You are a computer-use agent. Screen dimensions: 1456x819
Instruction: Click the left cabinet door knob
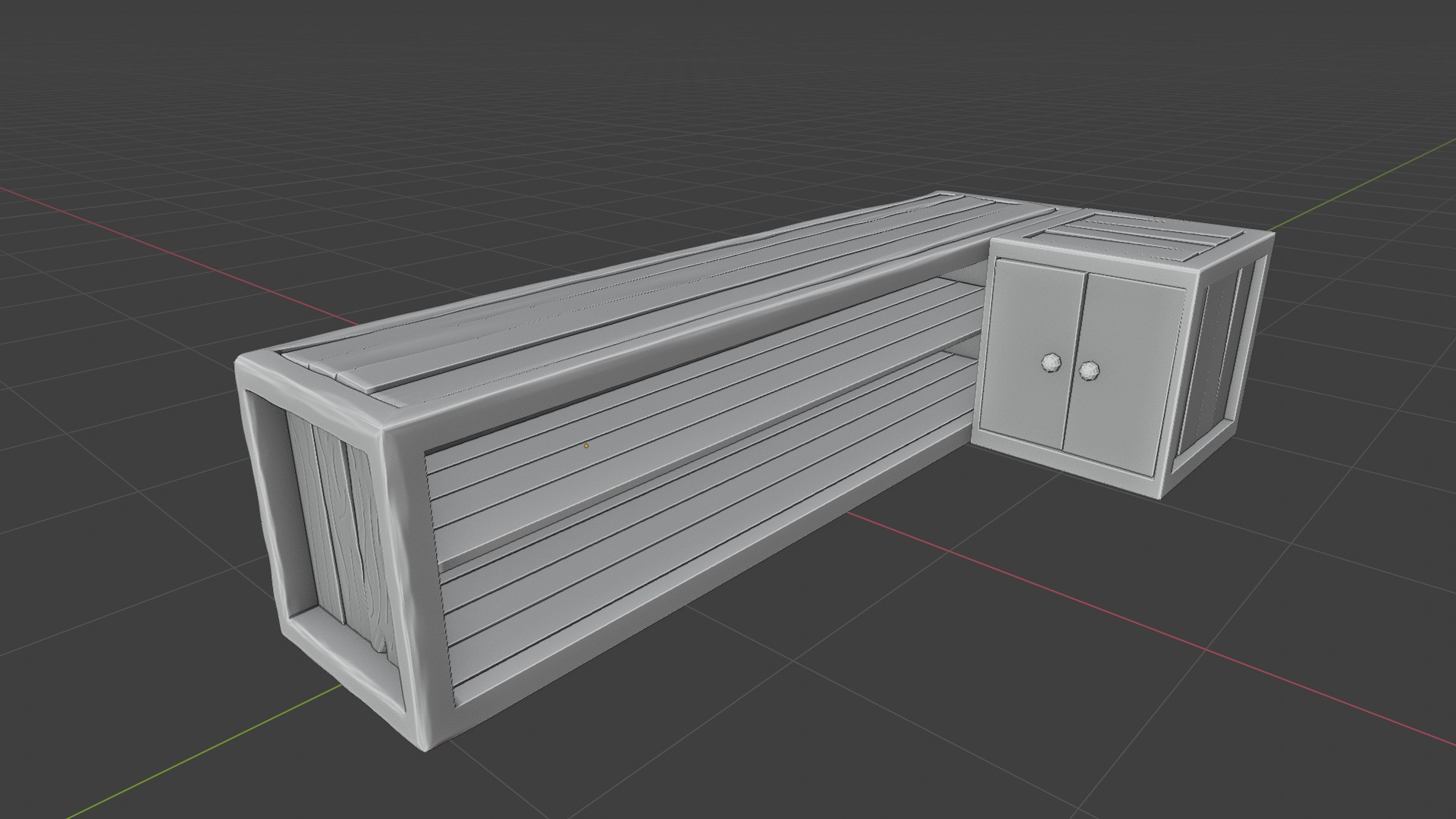(x=1051, y=362)
